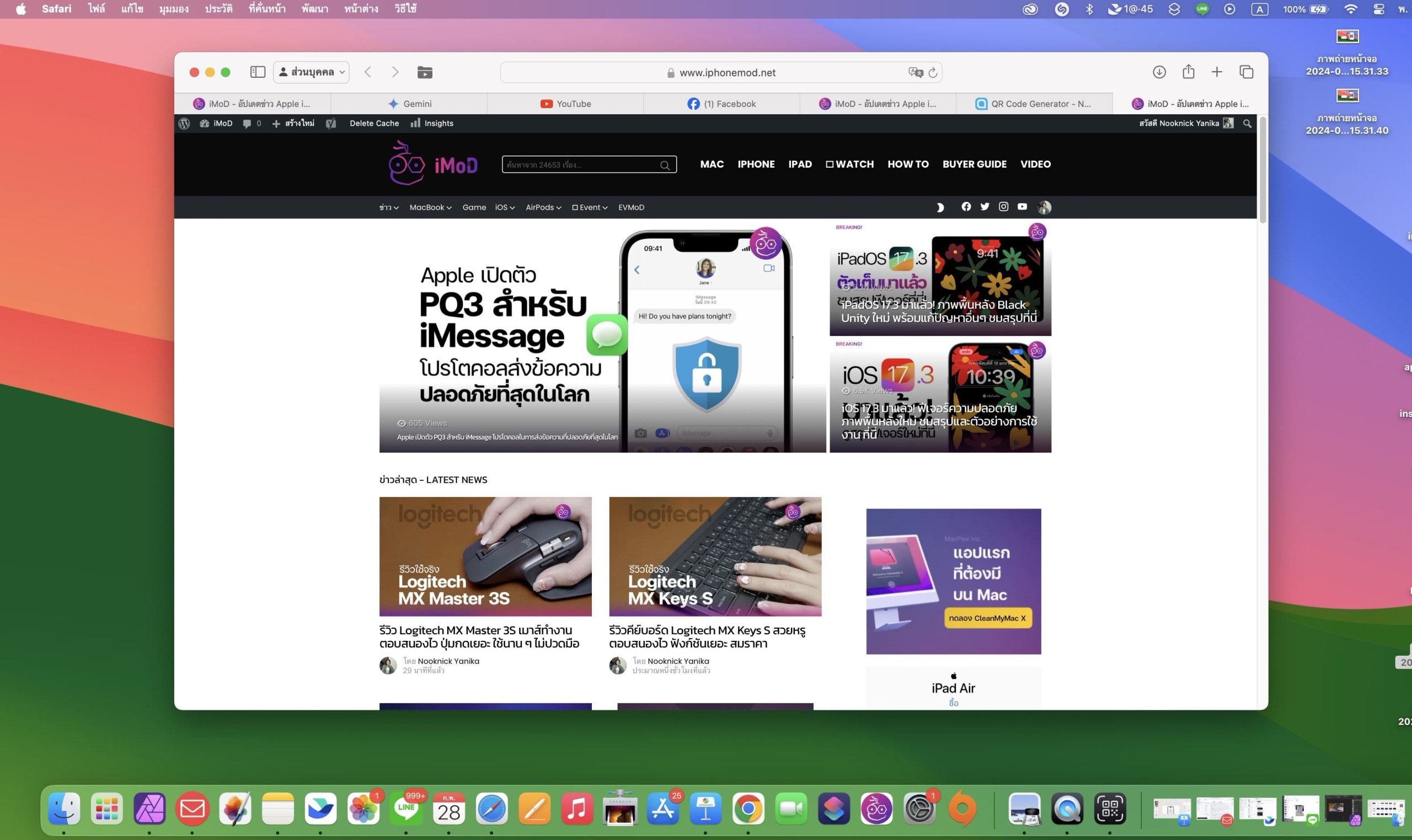Expand the MacBook submenu
The height and width of the screenshot is (840, 1412).
pyautogui.click(x=430, y=207)
